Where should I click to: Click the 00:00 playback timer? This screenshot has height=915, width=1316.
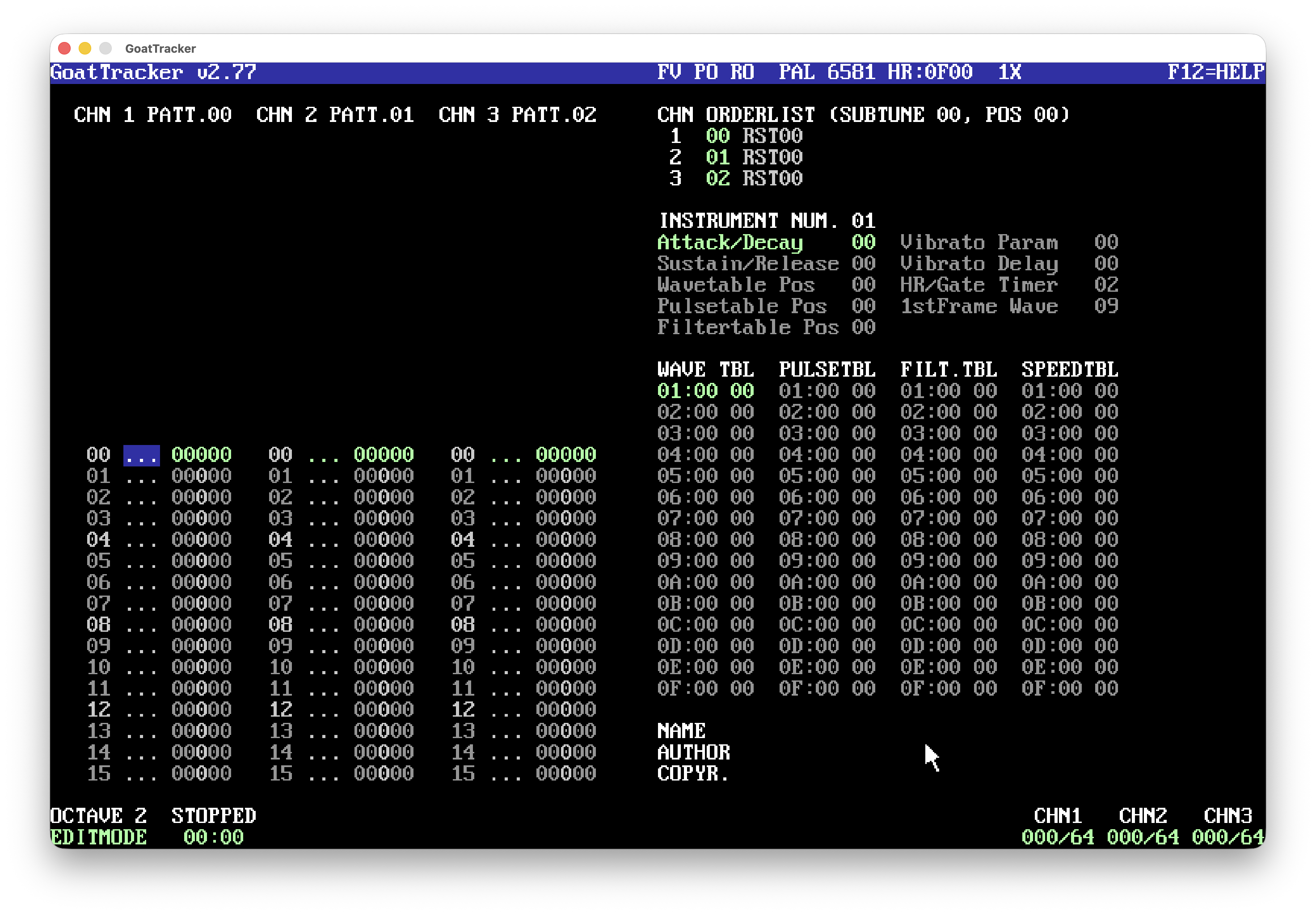pos(214,837)
